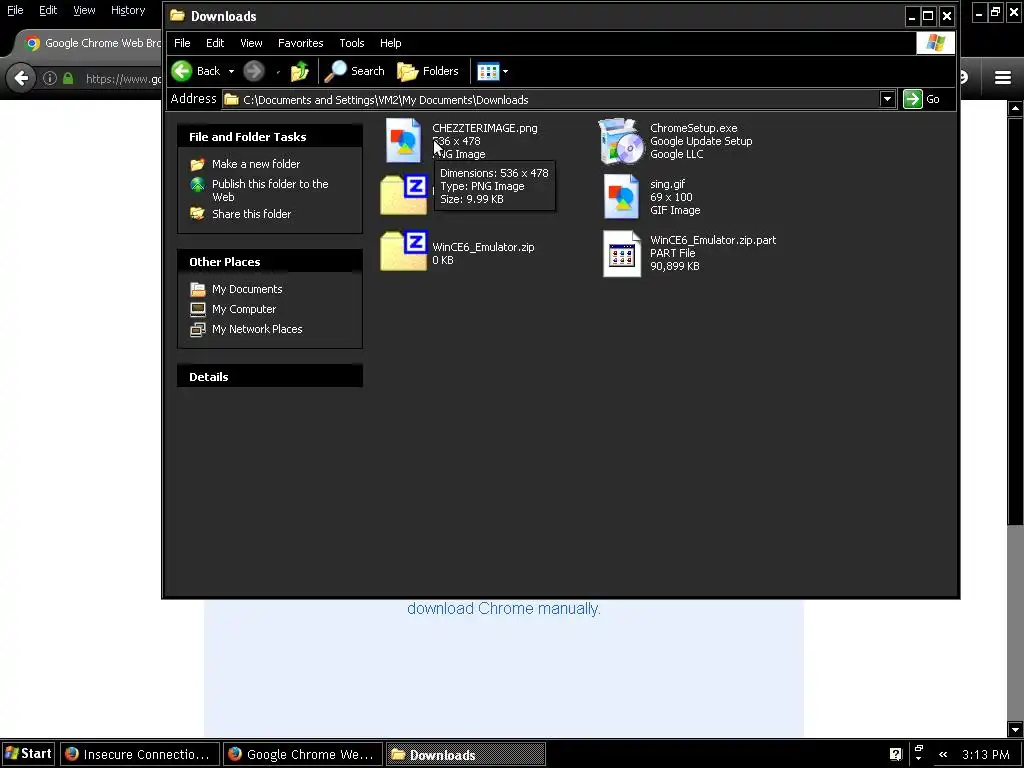Click Publish this folder to the Web
This screenshot has width=1024, height=768.
[270, 190]
